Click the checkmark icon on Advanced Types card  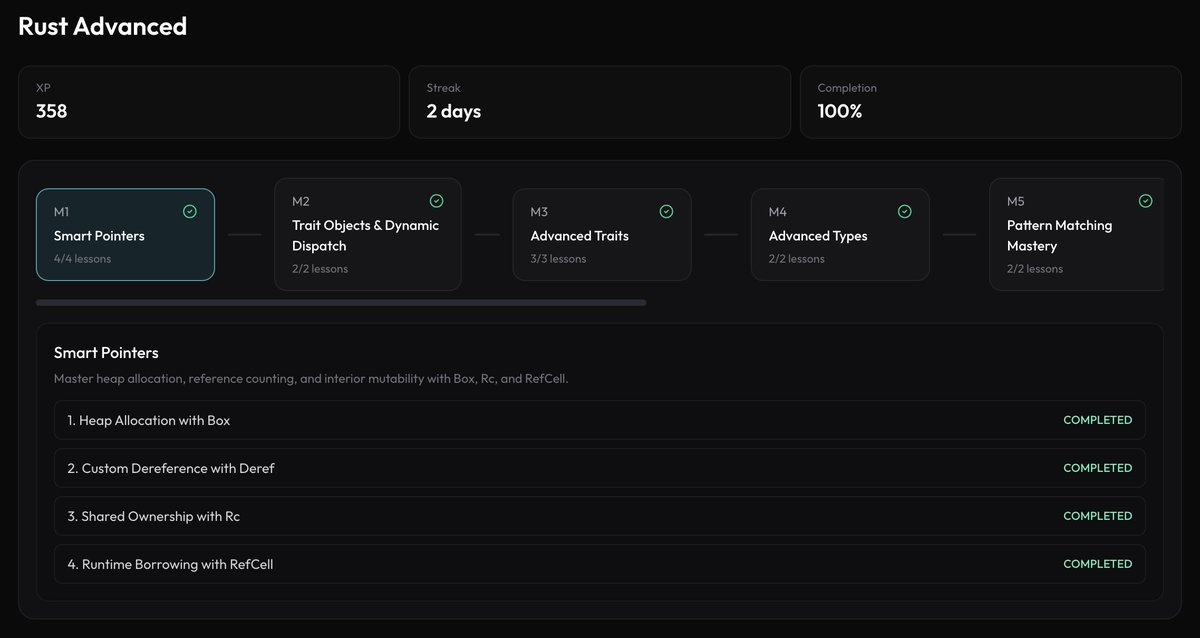tap(905, 212)
